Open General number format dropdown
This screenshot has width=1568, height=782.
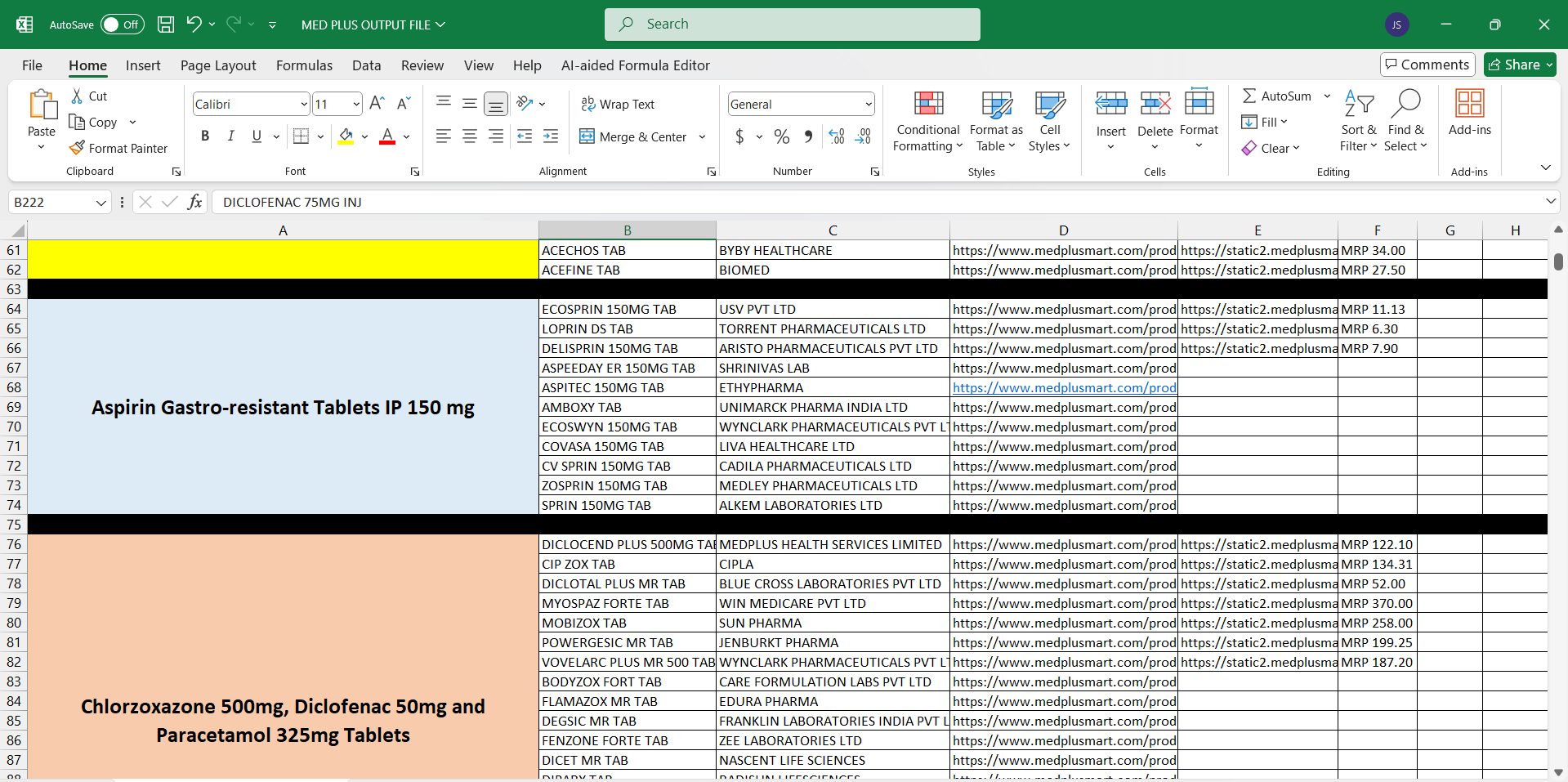click(x=868, y=105)
